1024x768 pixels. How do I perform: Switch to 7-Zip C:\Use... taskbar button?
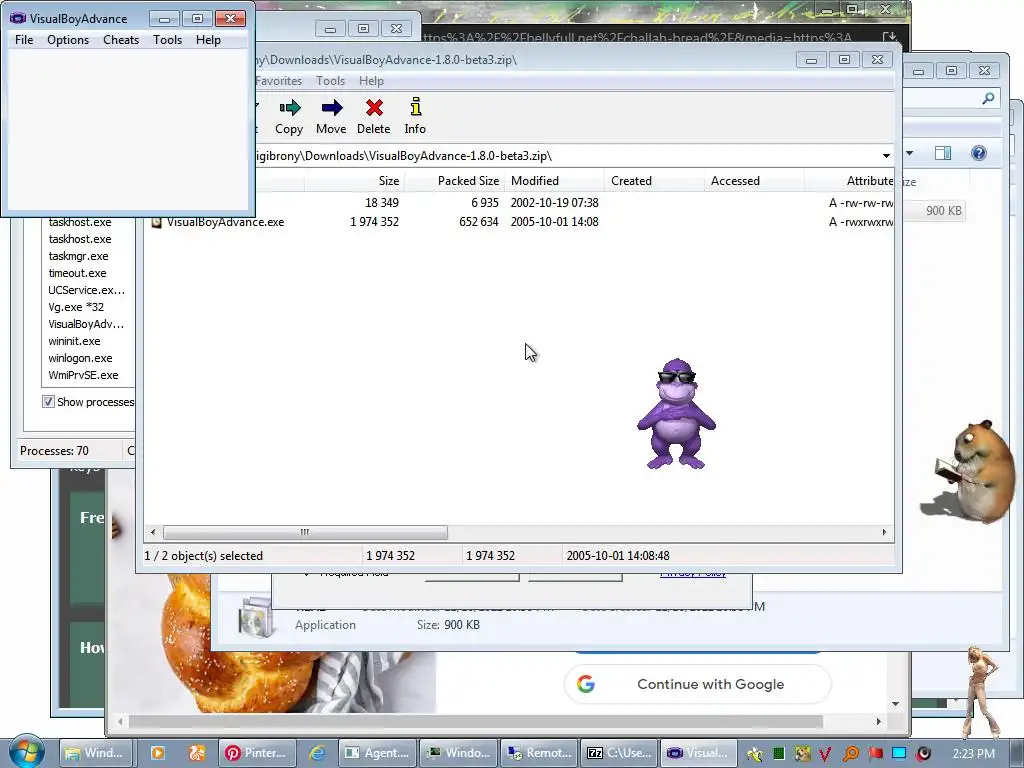click(619, 753)
